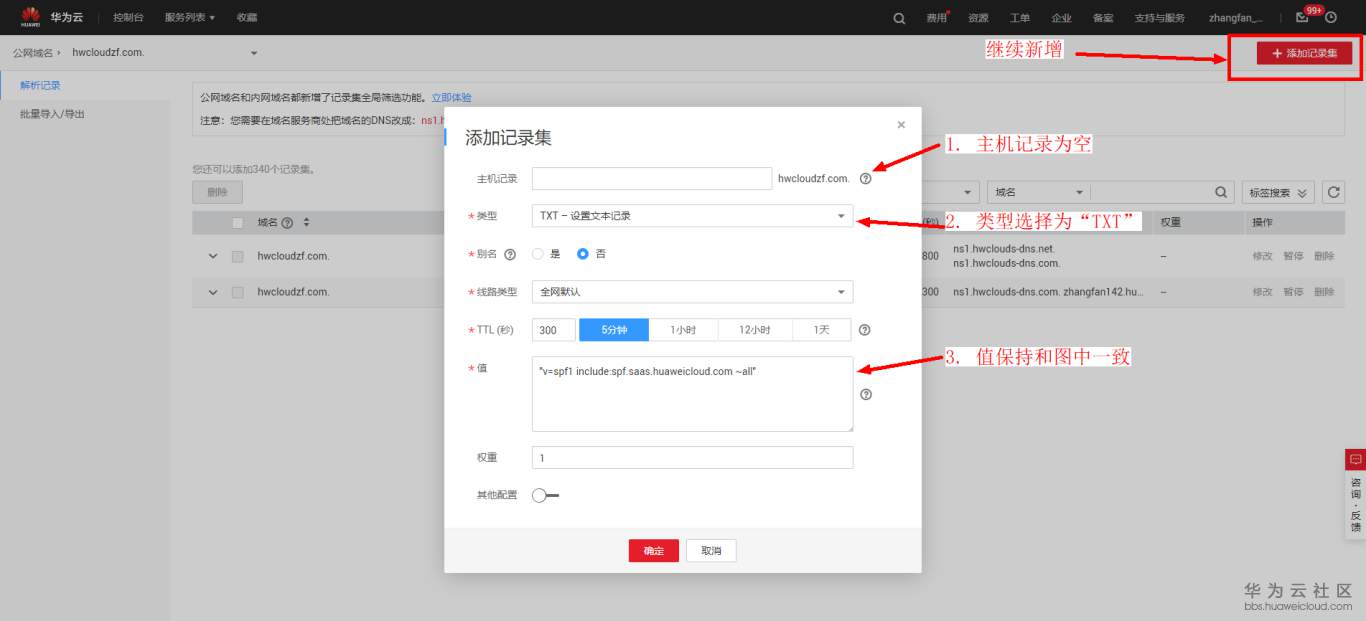Image resolution: width=1366 pixels, height=621 pixels.
Task: Click 暂停 for the second record
Action: click(1293, 292)
